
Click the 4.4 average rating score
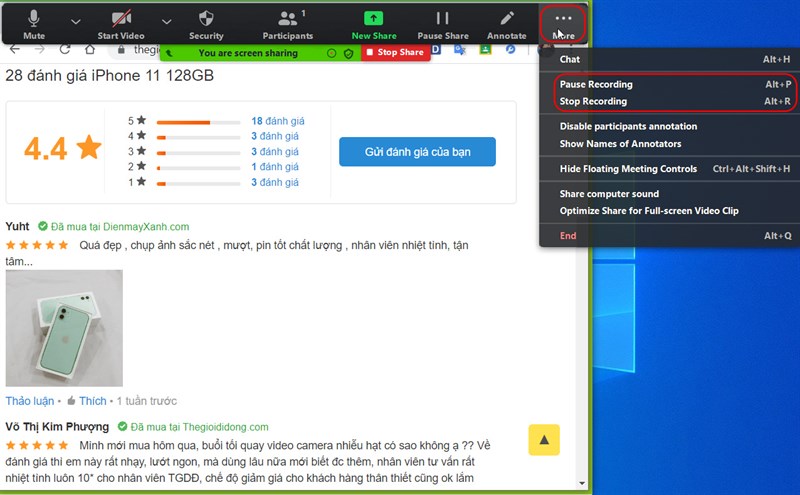[45, 148]
